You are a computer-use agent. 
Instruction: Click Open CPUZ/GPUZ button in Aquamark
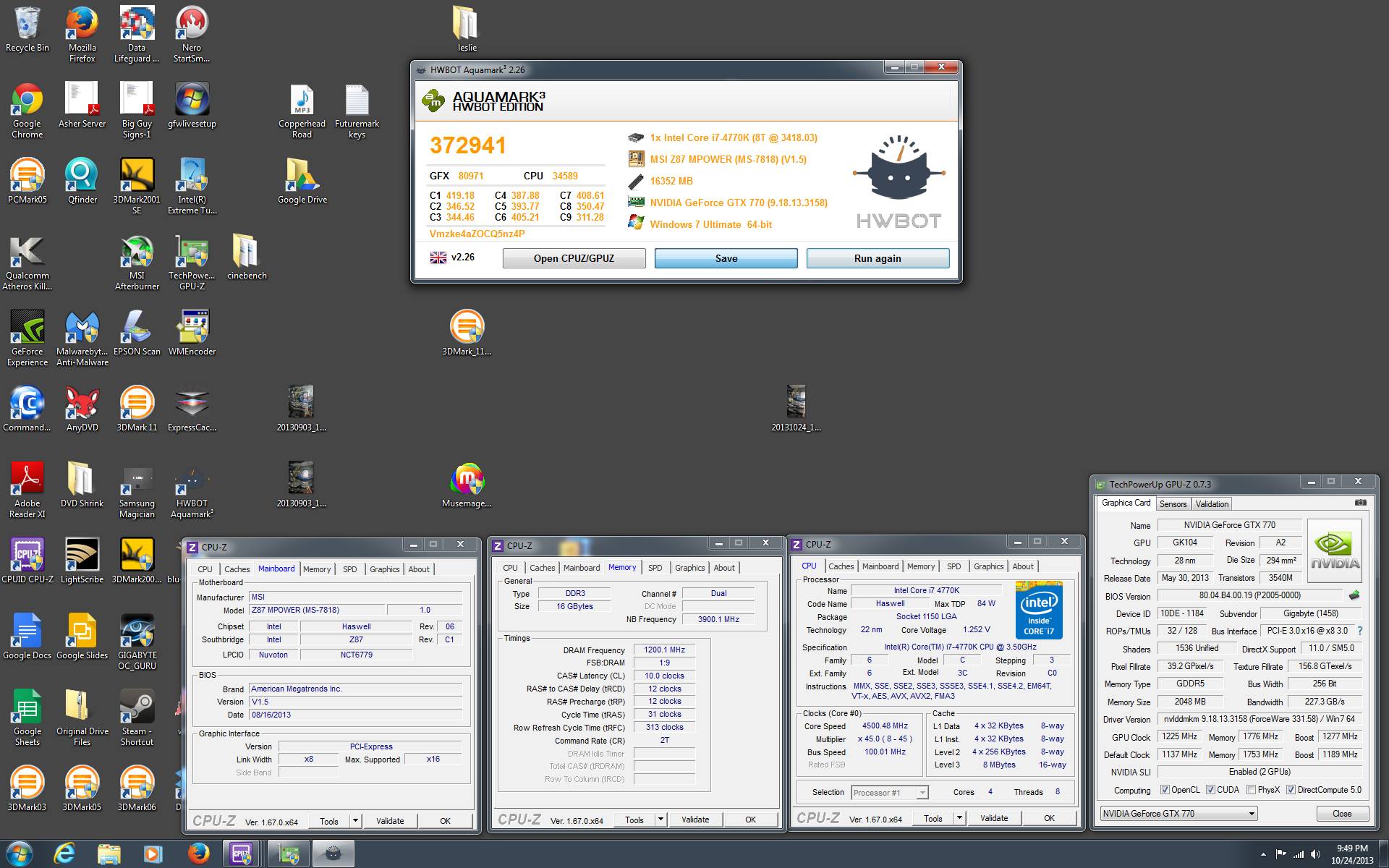574,258
